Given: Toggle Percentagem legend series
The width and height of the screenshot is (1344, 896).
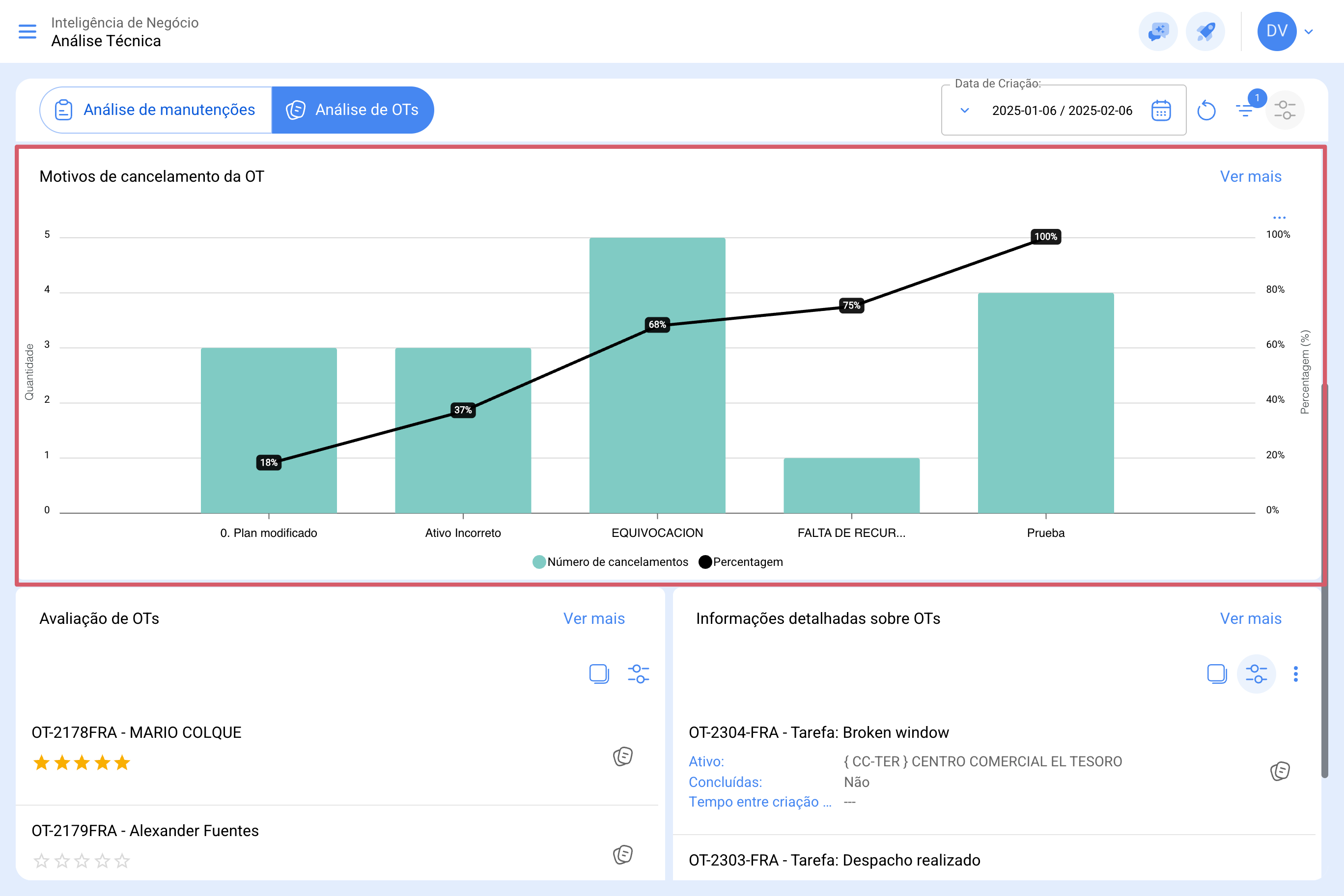Looking at the screenshot, I should click(x=741, y=561).
